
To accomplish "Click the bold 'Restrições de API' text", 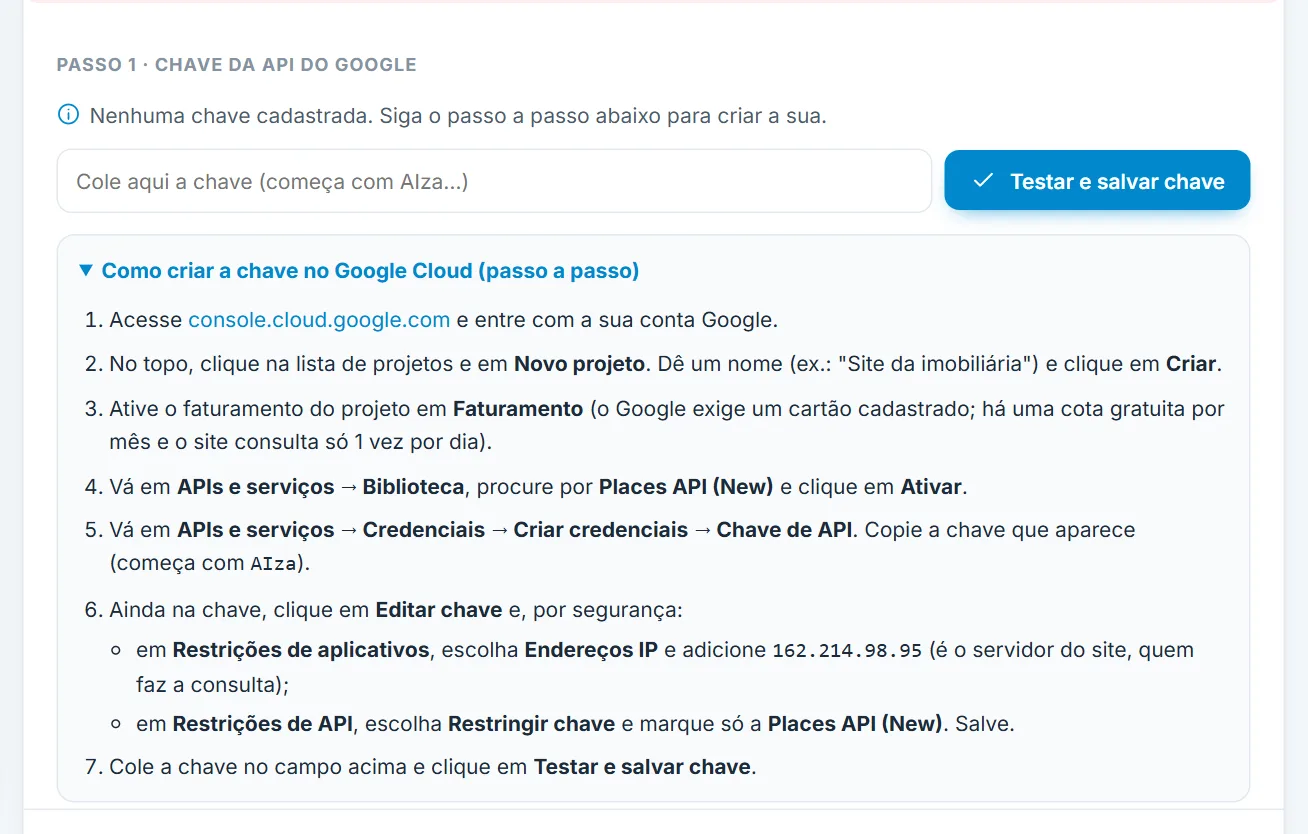I will [263, 724].
